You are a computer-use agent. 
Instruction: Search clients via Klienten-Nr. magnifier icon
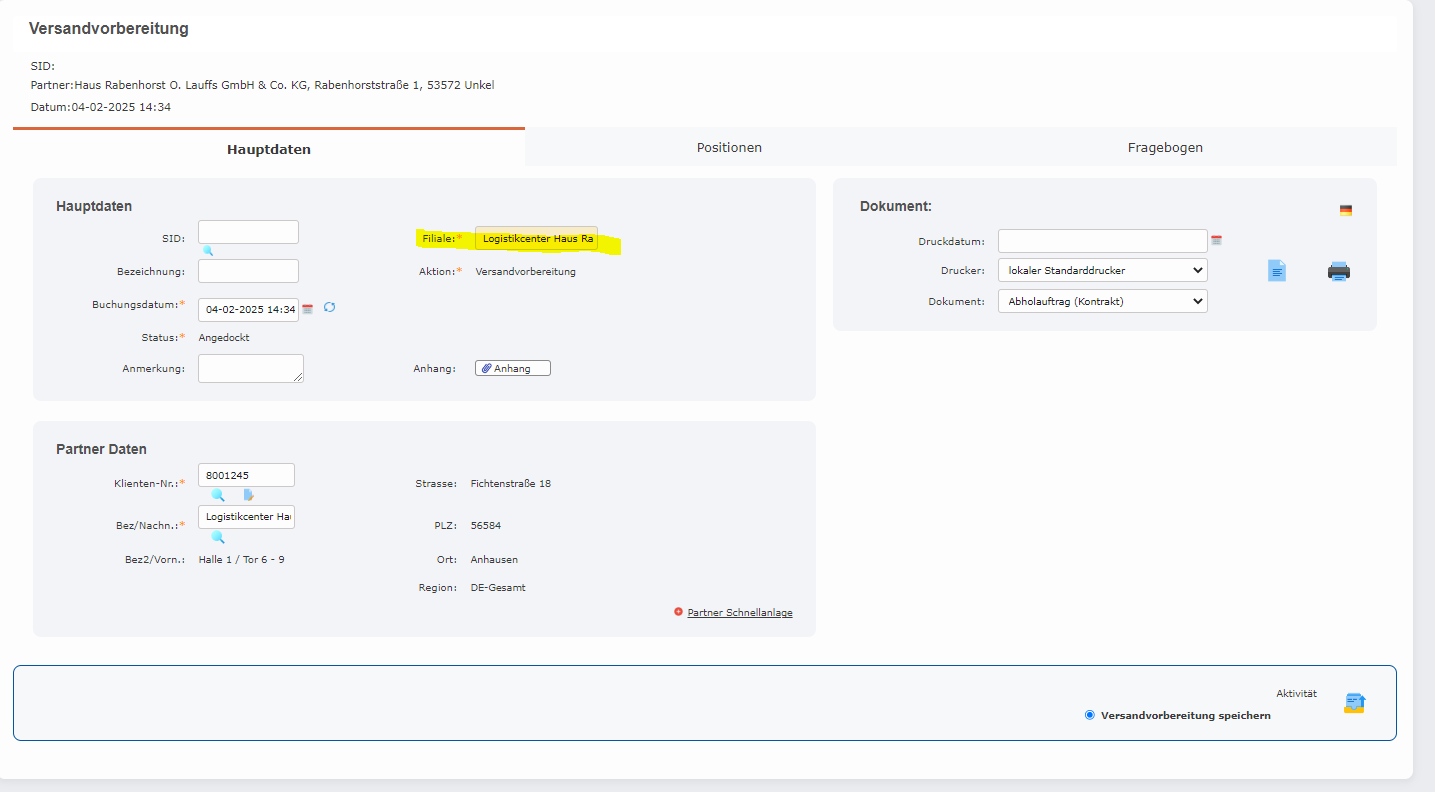(x=218, y=495)
